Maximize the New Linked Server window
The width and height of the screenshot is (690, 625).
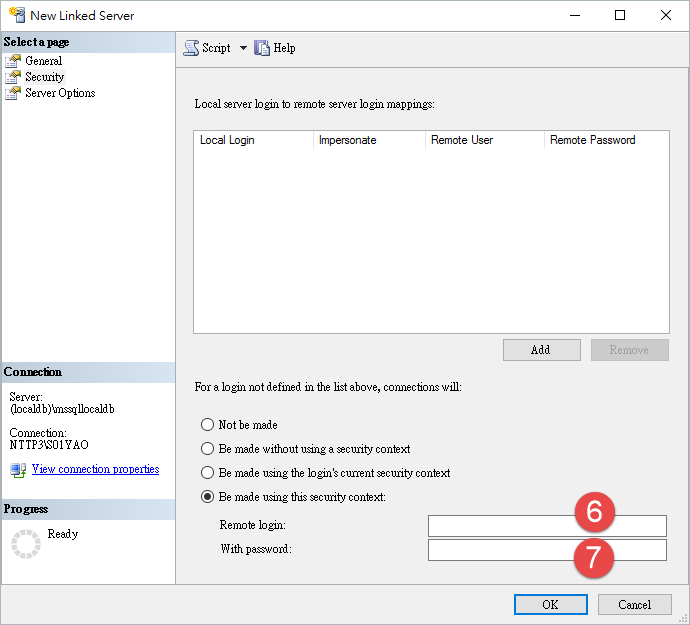620,15
